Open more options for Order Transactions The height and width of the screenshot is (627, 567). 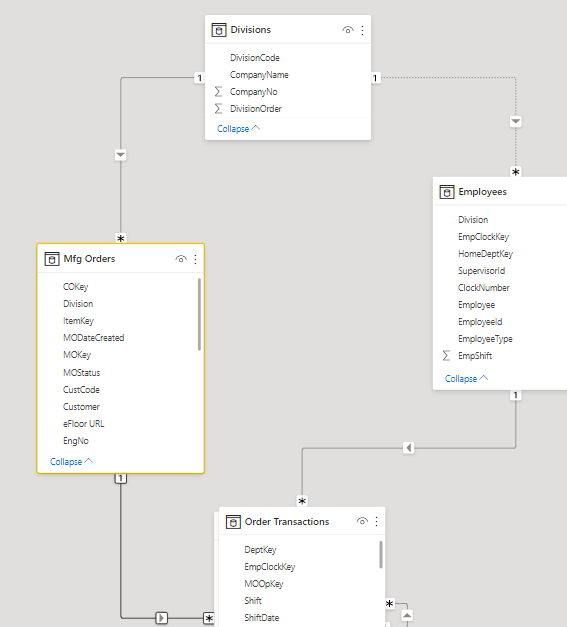click(376, 521)
